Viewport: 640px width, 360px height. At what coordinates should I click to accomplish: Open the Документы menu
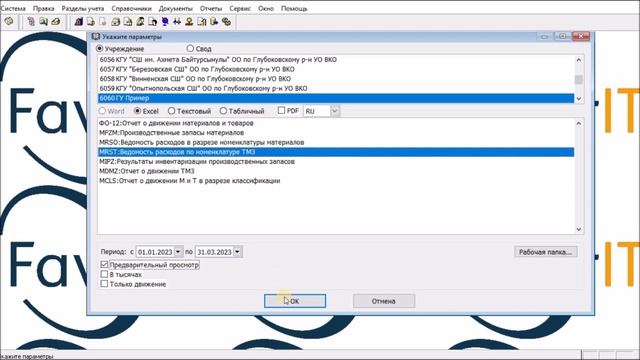176,8
